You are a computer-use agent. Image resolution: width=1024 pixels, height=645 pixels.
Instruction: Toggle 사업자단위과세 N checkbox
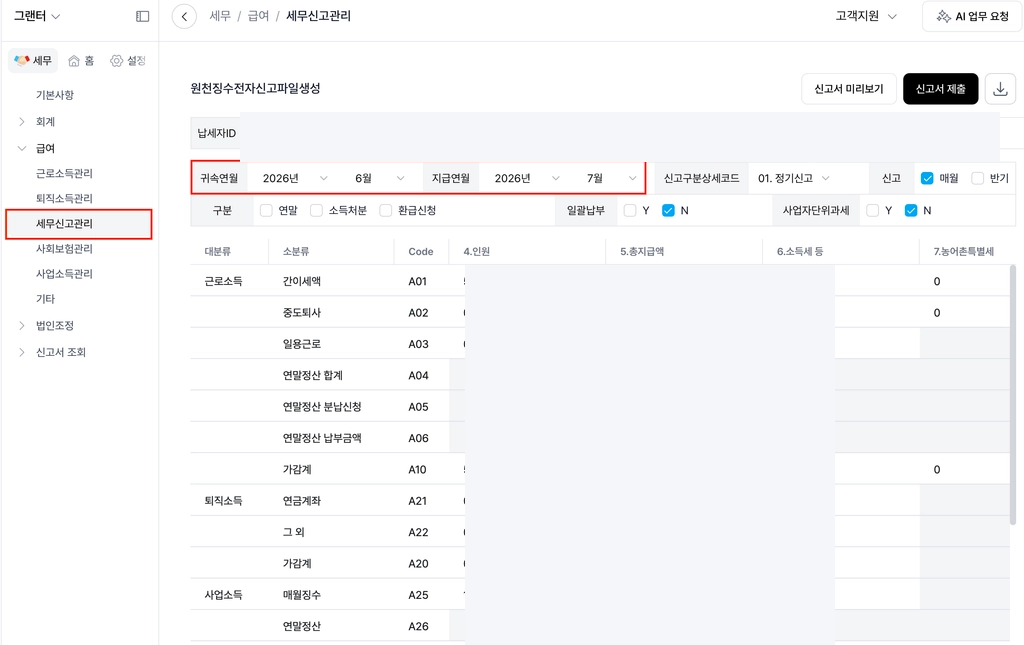tap(911, 210)
